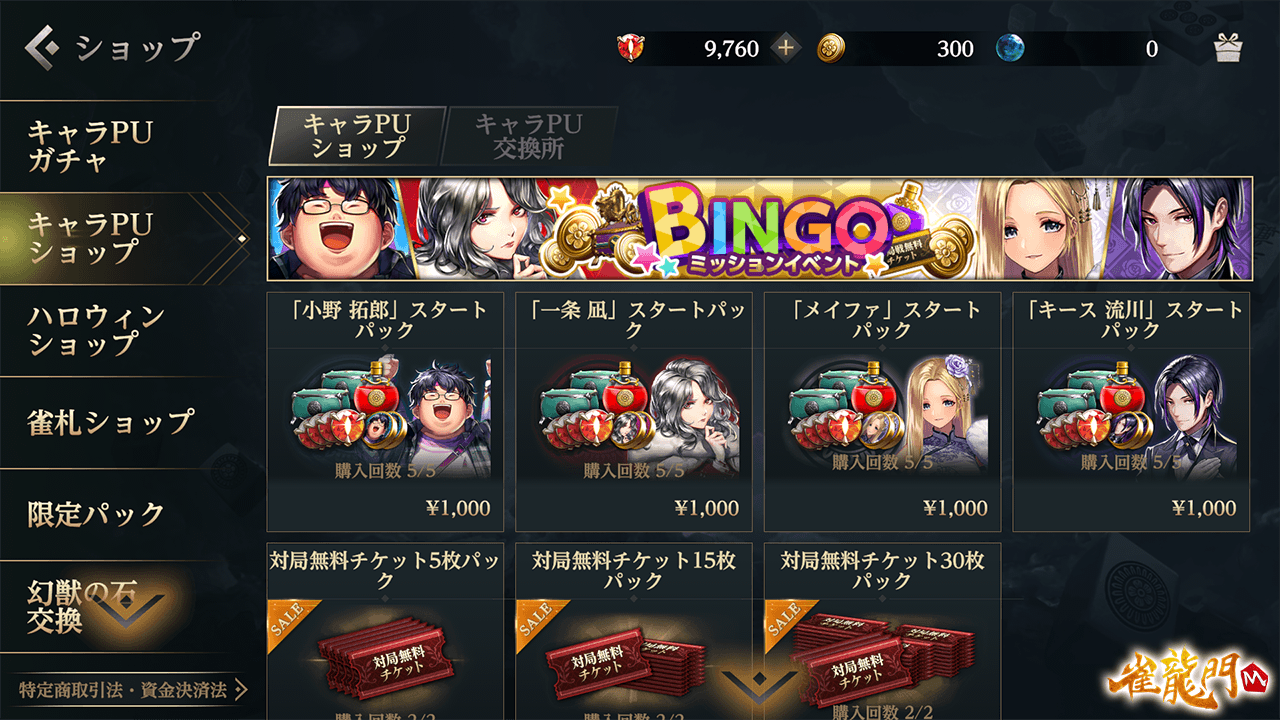Buy 「小野 拓郎」スタートパック for ¥1,000

tap(385, 411)
